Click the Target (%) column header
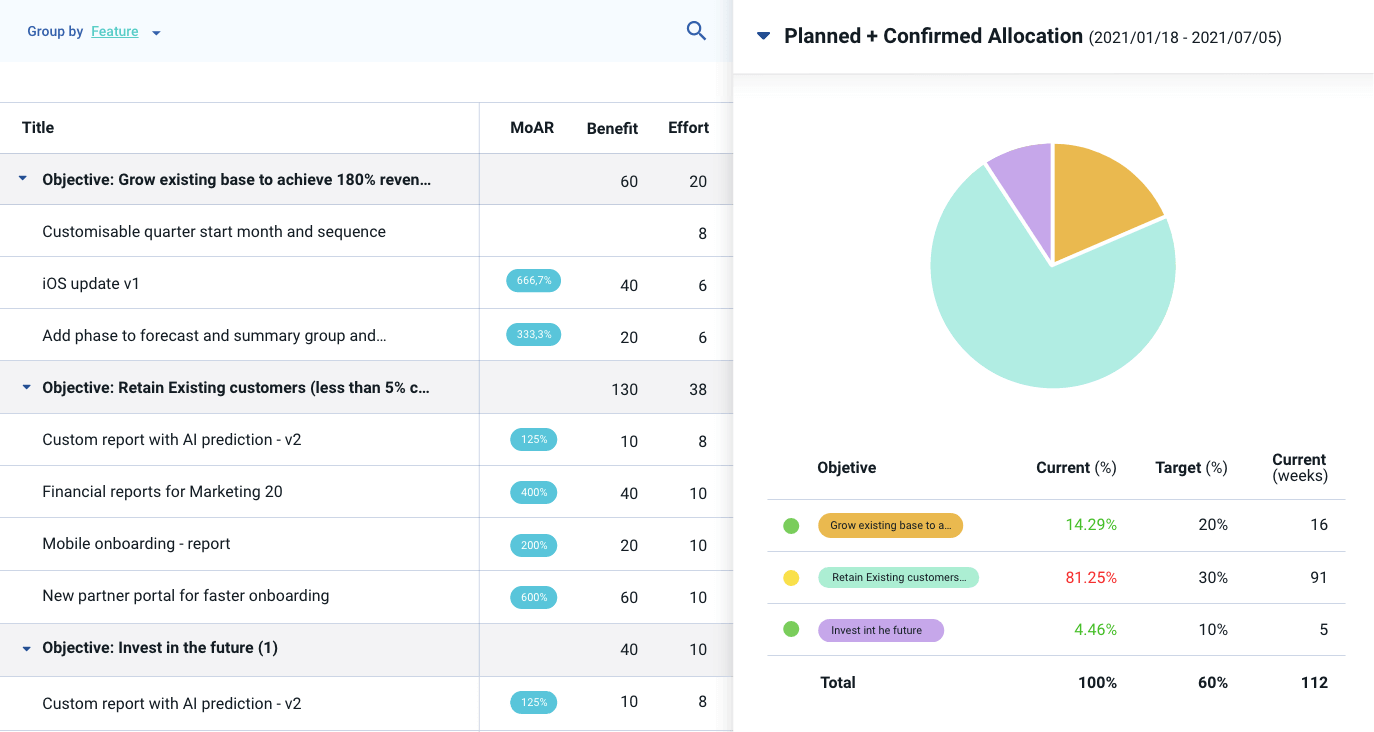The image size is (1374, 732). [x=1191, y=467]
